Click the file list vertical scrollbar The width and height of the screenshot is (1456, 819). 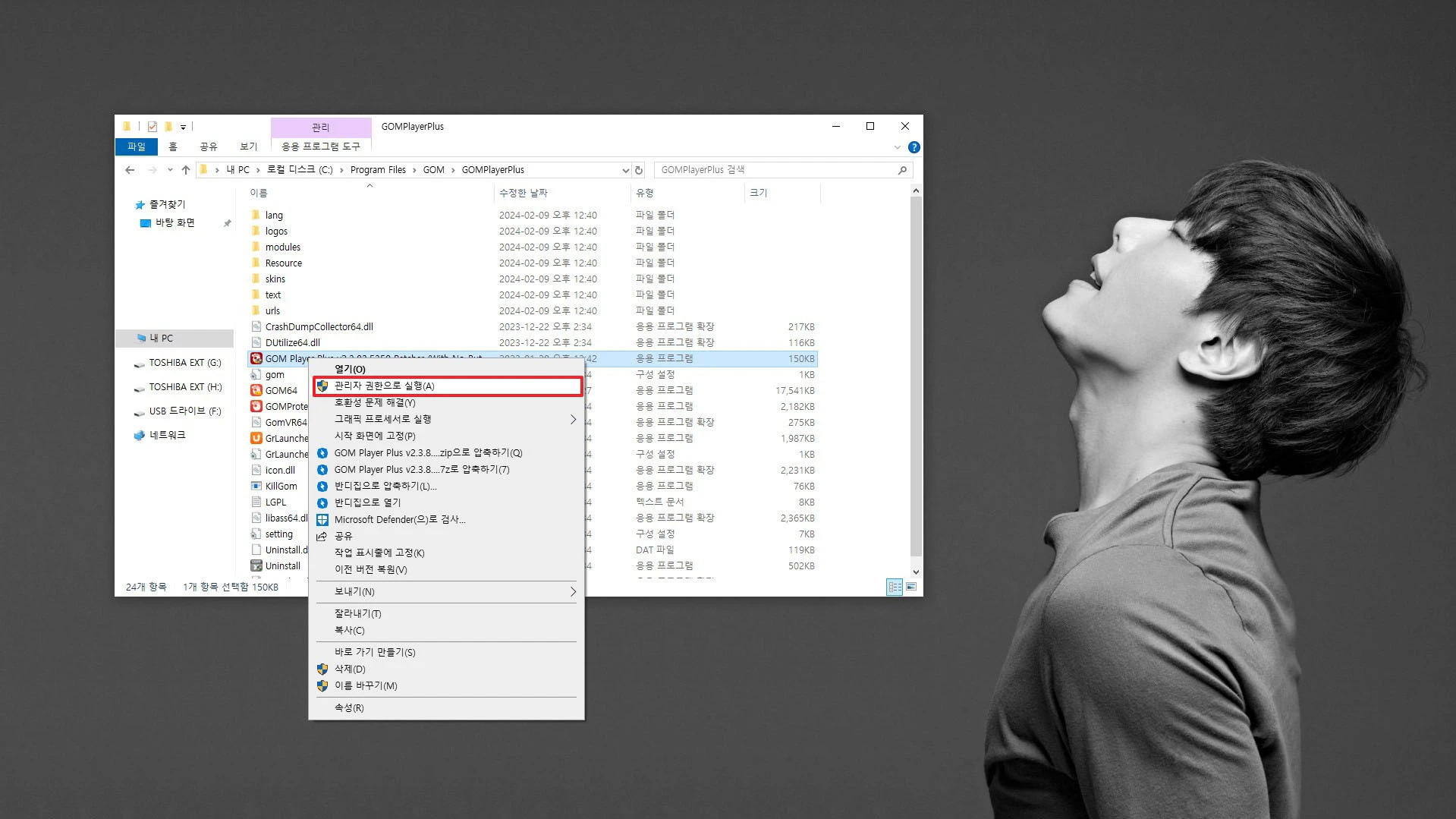coord(916,375)
